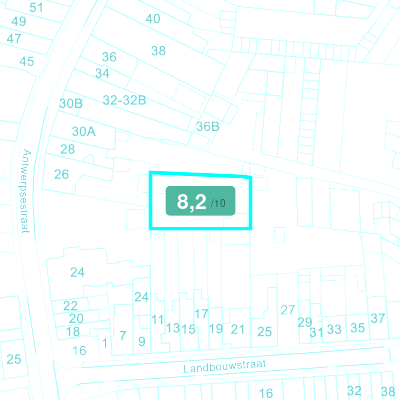The width and height of the screenshot is (400, 400).
Task: Select house number 28 parcel
Action: click(x=67, y=149)
